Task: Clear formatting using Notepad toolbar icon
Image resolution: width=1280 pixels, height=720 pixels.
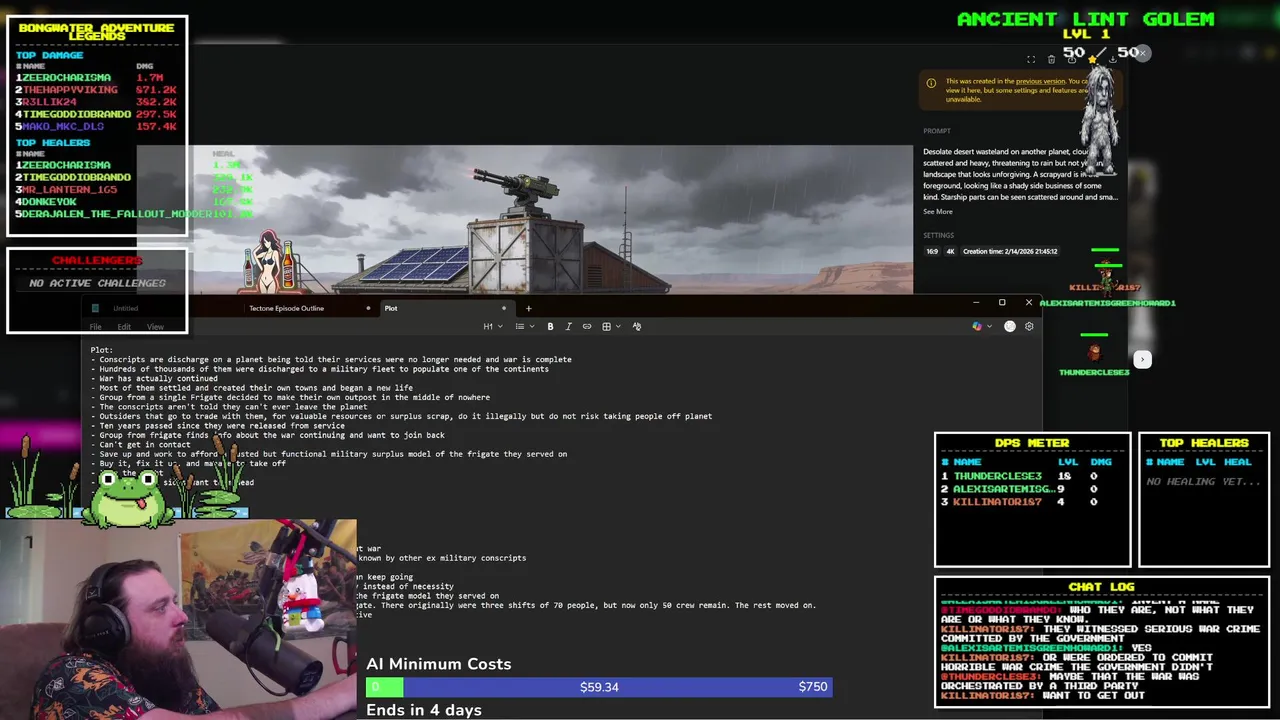Action: coord(636,326)
